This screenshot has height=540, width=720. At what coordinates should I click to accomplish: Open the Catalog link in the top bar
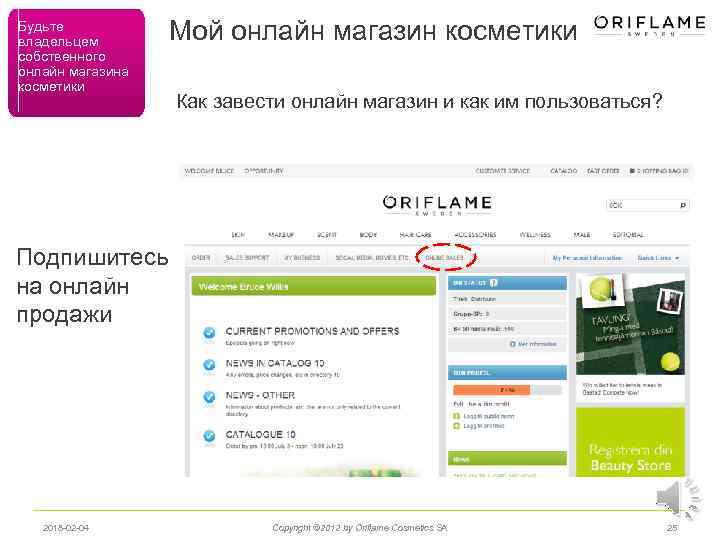tap(563, 171)
